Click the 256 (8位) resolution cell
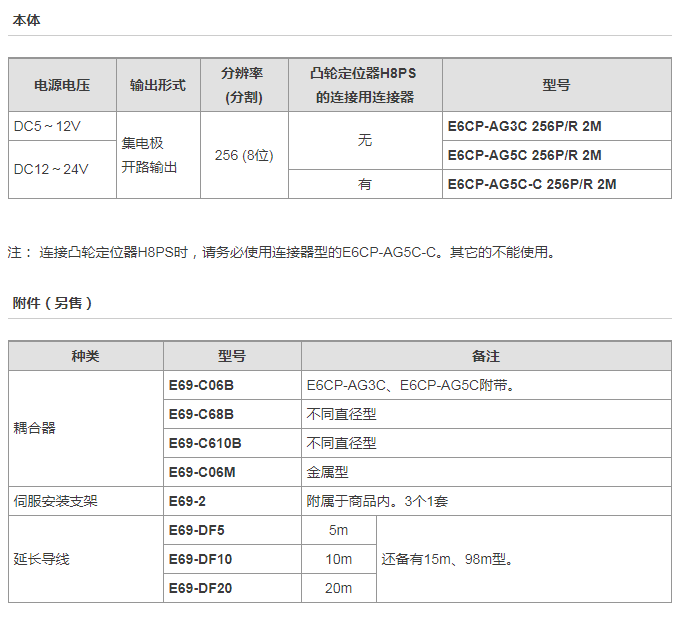 pyautogui.click(x=244, y=155)
